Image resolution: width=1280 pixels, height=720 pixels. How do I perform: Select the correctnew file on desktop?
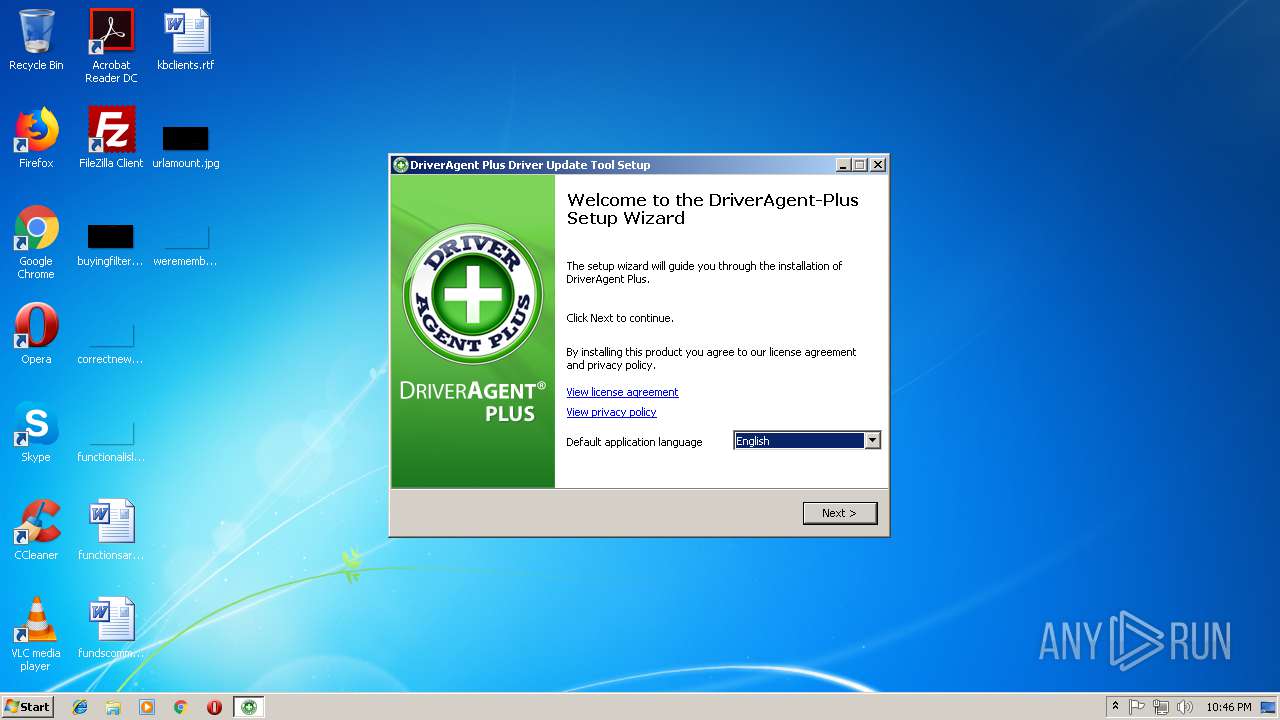point(111,343)
